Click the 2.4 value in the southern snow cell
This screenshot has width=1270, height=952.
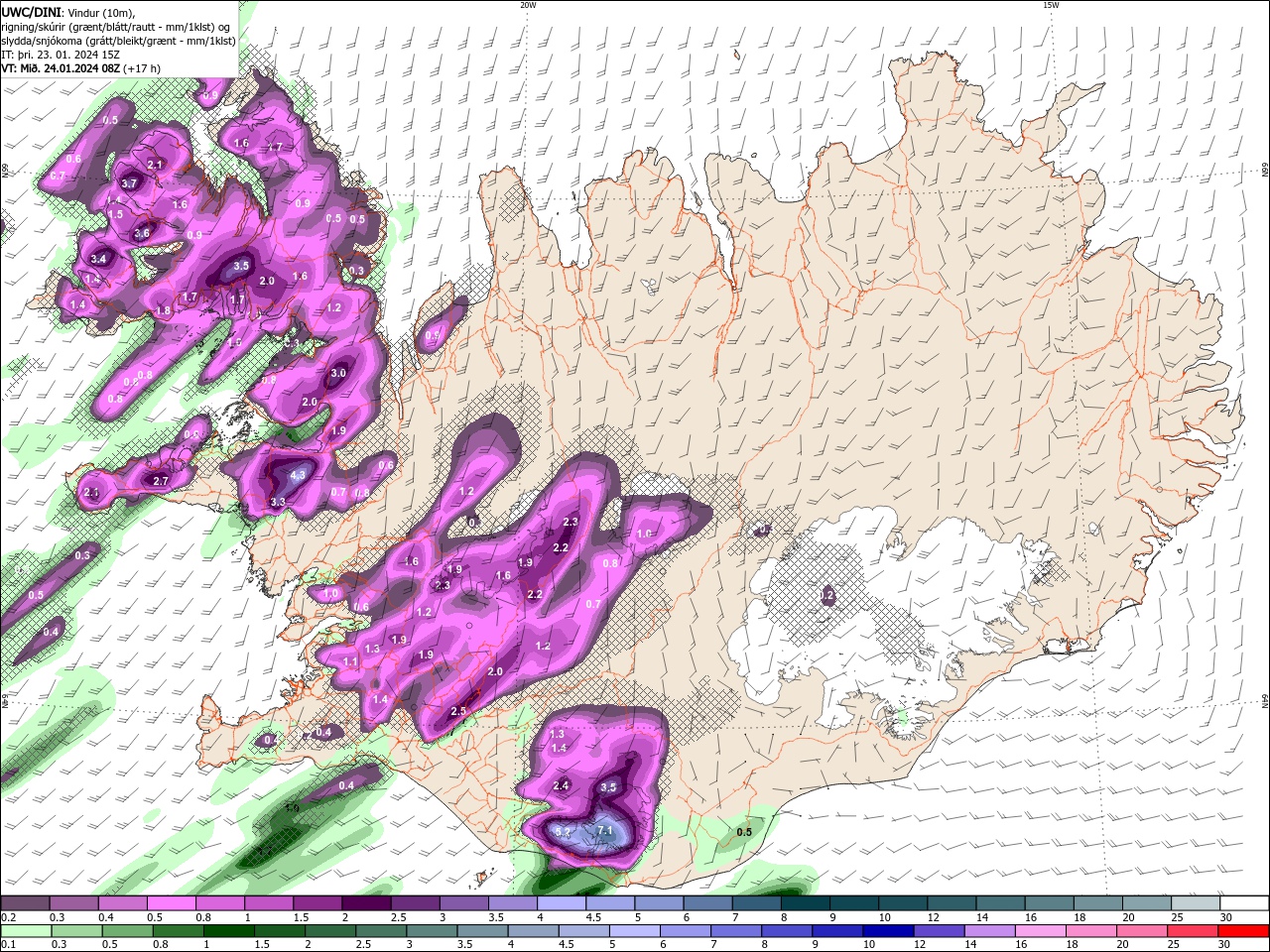click(x=561, y=786)
